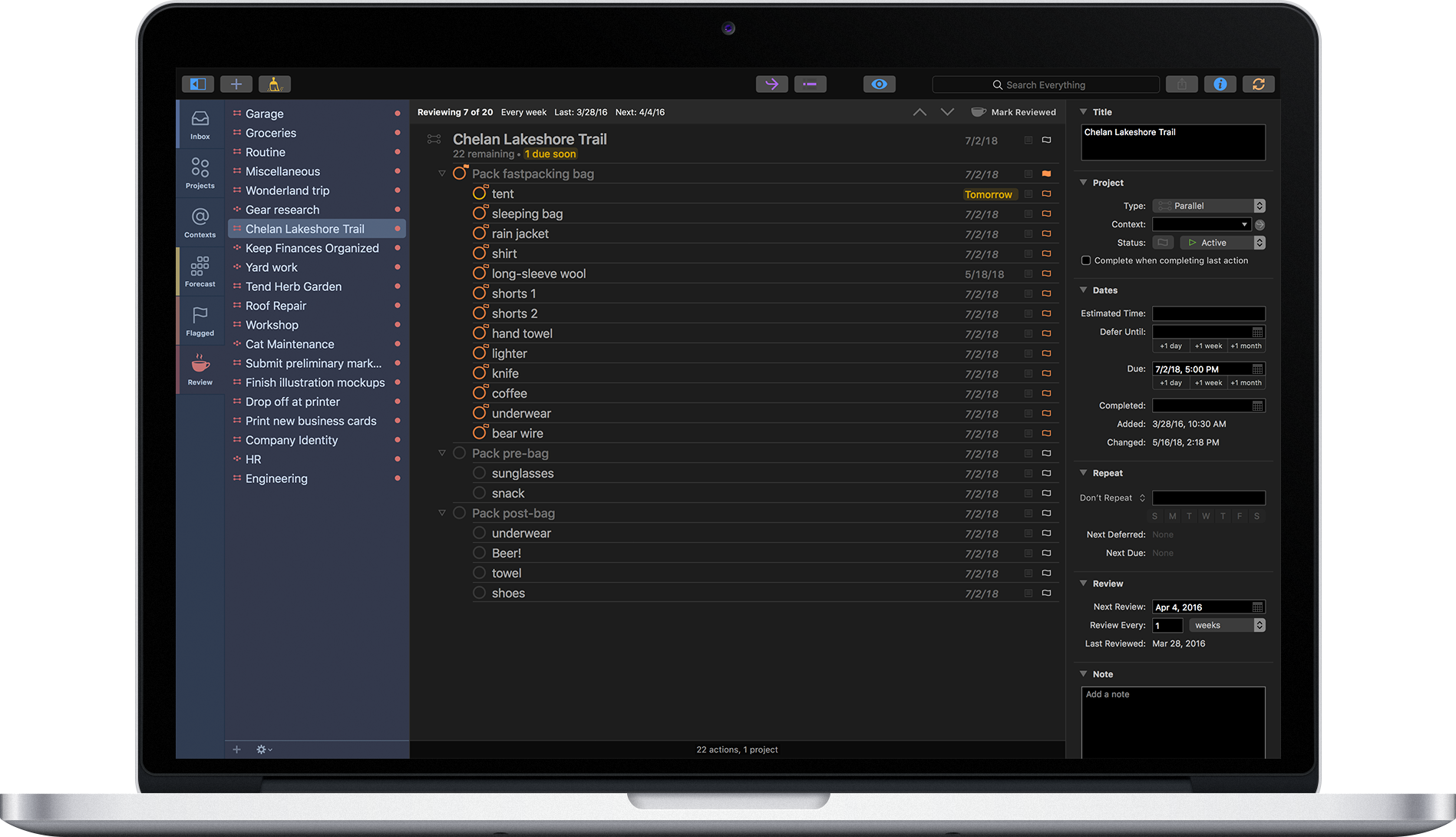The image size is (1456, 837).
Task: Click the purple indent arrow icon
Action: 771,84
